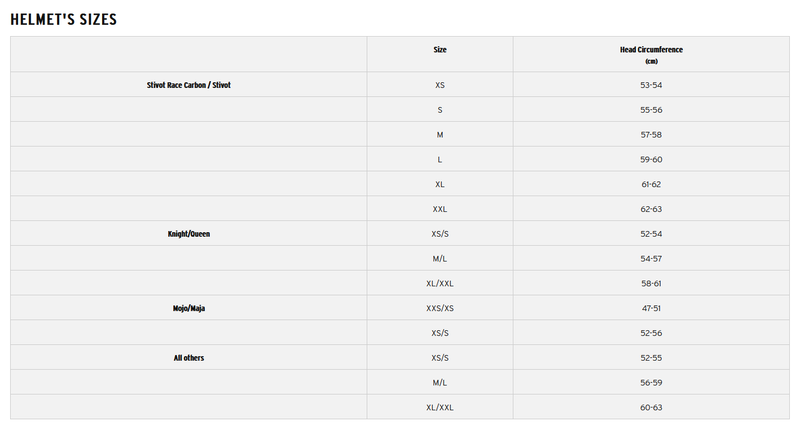Select the 53-54 circumference cell
Viewport: 800px width, 430px height.
pos(651,85)
